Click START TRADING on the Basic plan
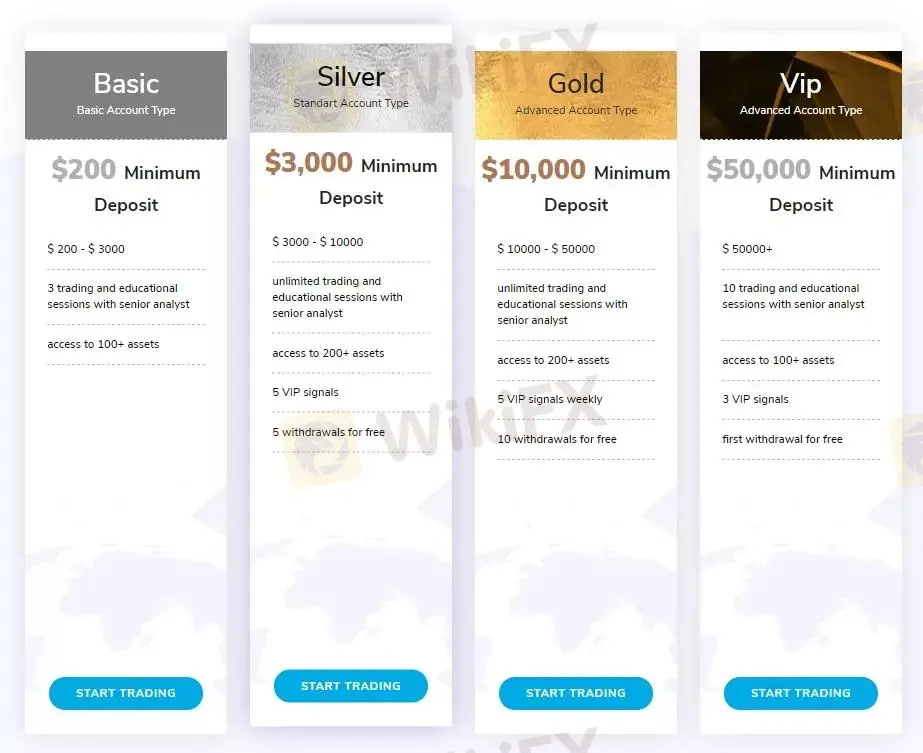Viewport: 923px width, 753px height. 126,693
